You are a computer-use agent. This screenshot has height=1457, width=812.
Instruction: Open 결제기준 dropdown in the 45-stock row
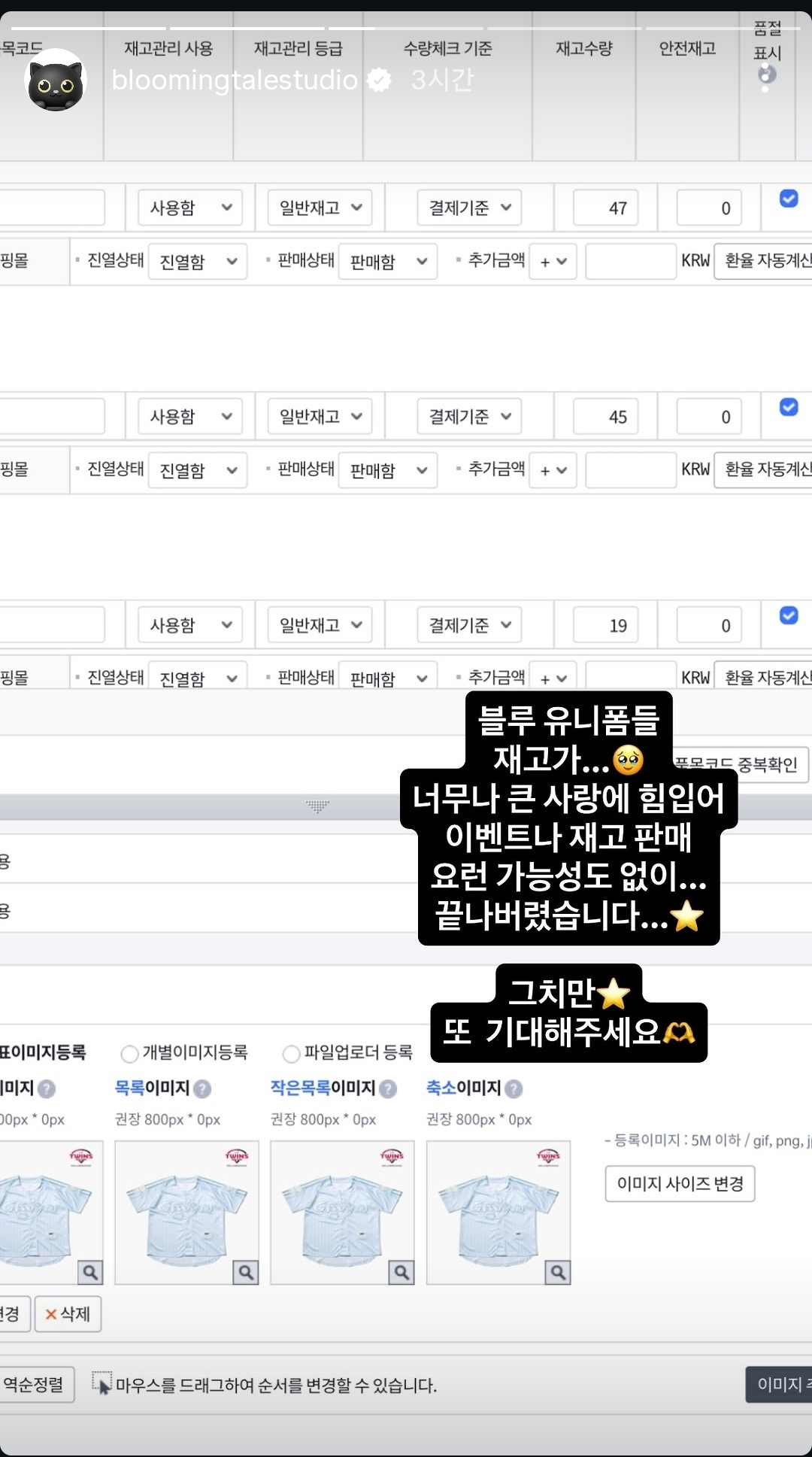point(469,416)
